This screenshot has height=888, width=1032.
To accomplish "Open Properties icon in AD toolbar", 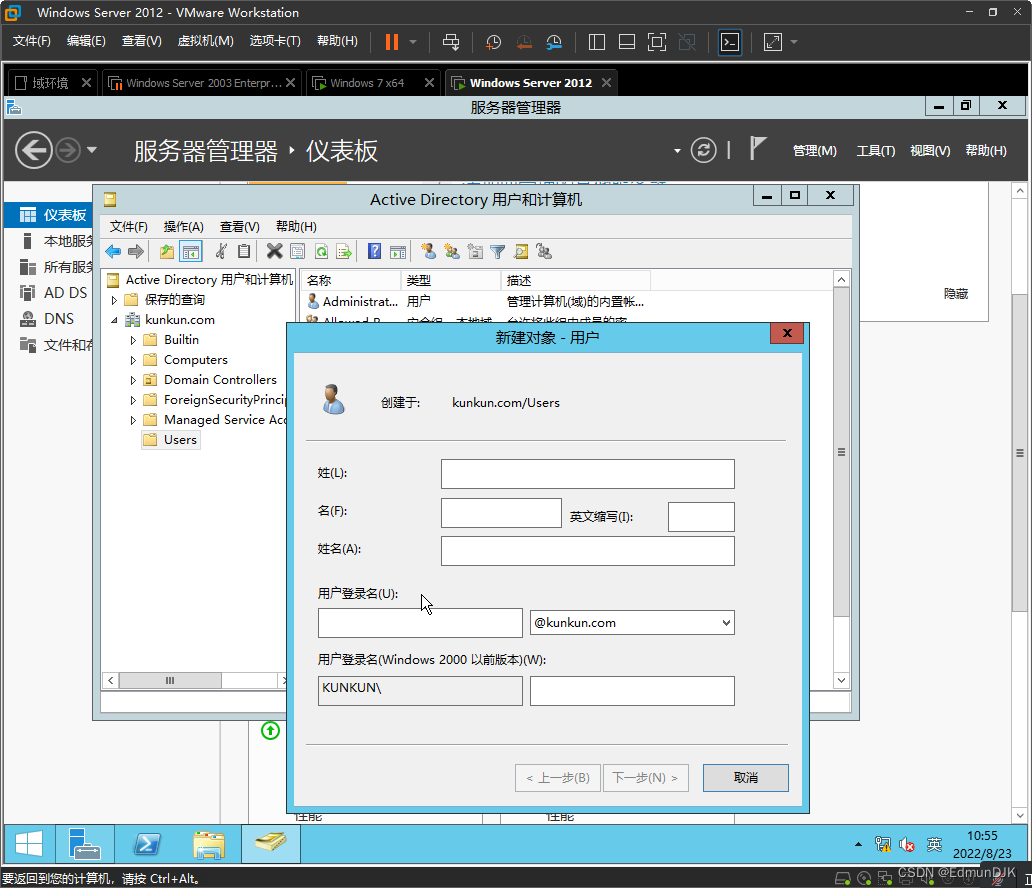I will (x=297, y=251).
